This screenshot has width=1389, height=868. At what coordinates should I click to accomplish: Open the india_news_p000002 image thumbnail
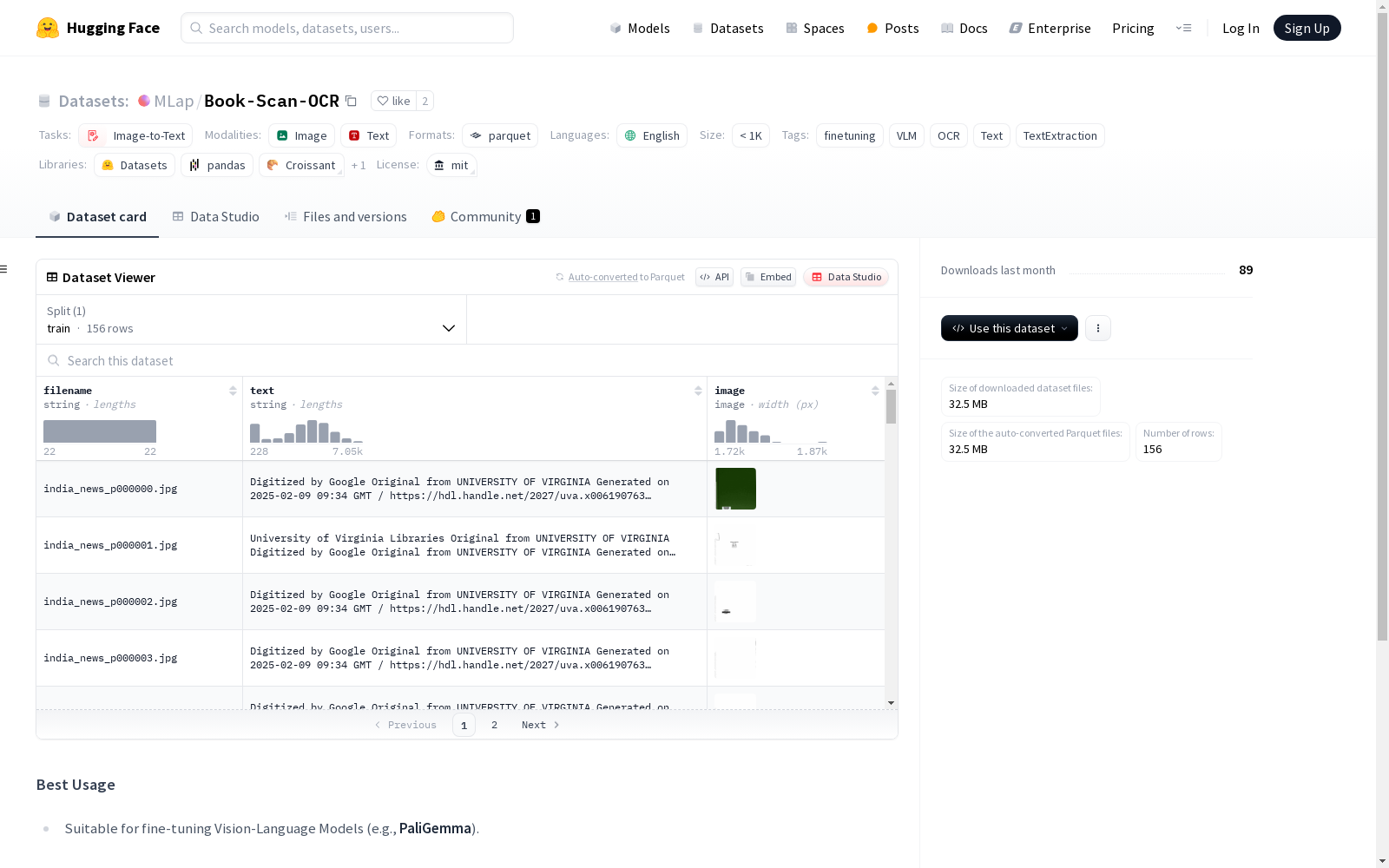click(735, 602)
